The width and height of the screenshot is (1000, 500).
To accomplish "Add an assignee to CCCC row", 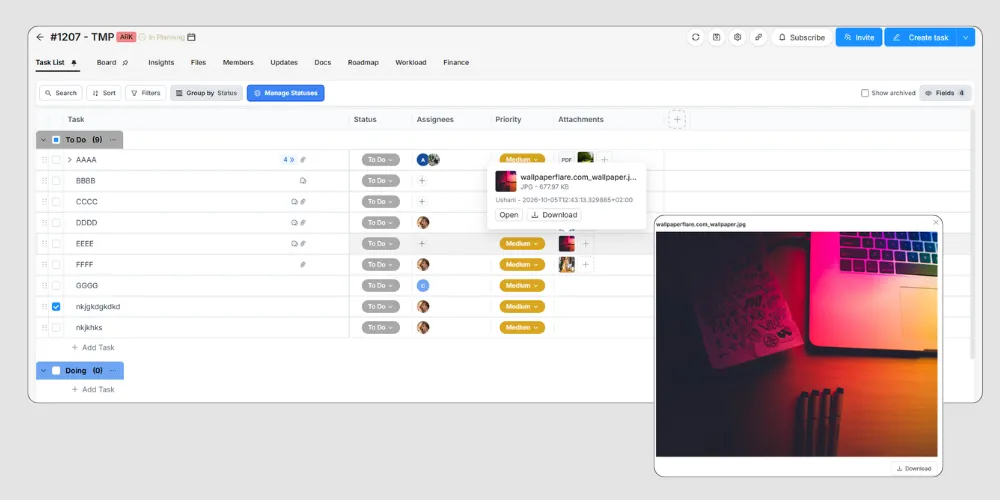I will tap(422, 202).
